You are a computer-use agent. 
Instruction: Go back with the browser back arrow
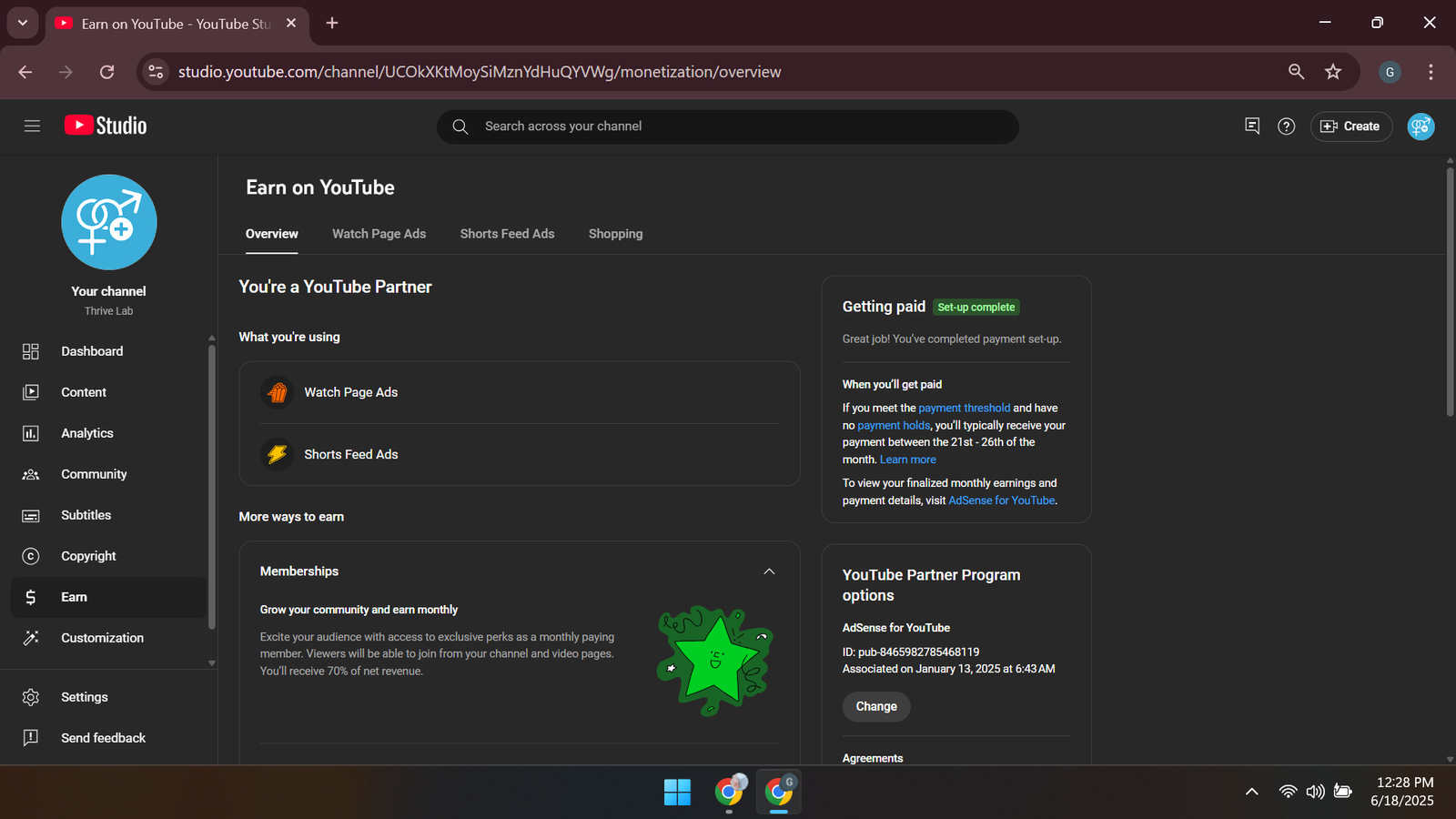(25, 72)
